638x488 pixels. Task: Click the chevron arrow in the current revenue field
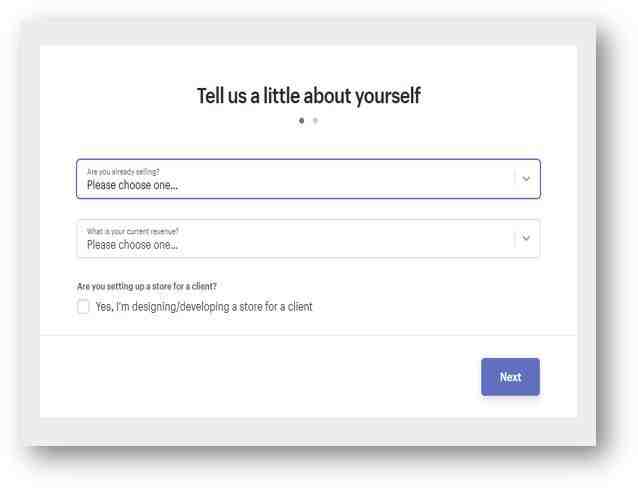click(526, 238)
